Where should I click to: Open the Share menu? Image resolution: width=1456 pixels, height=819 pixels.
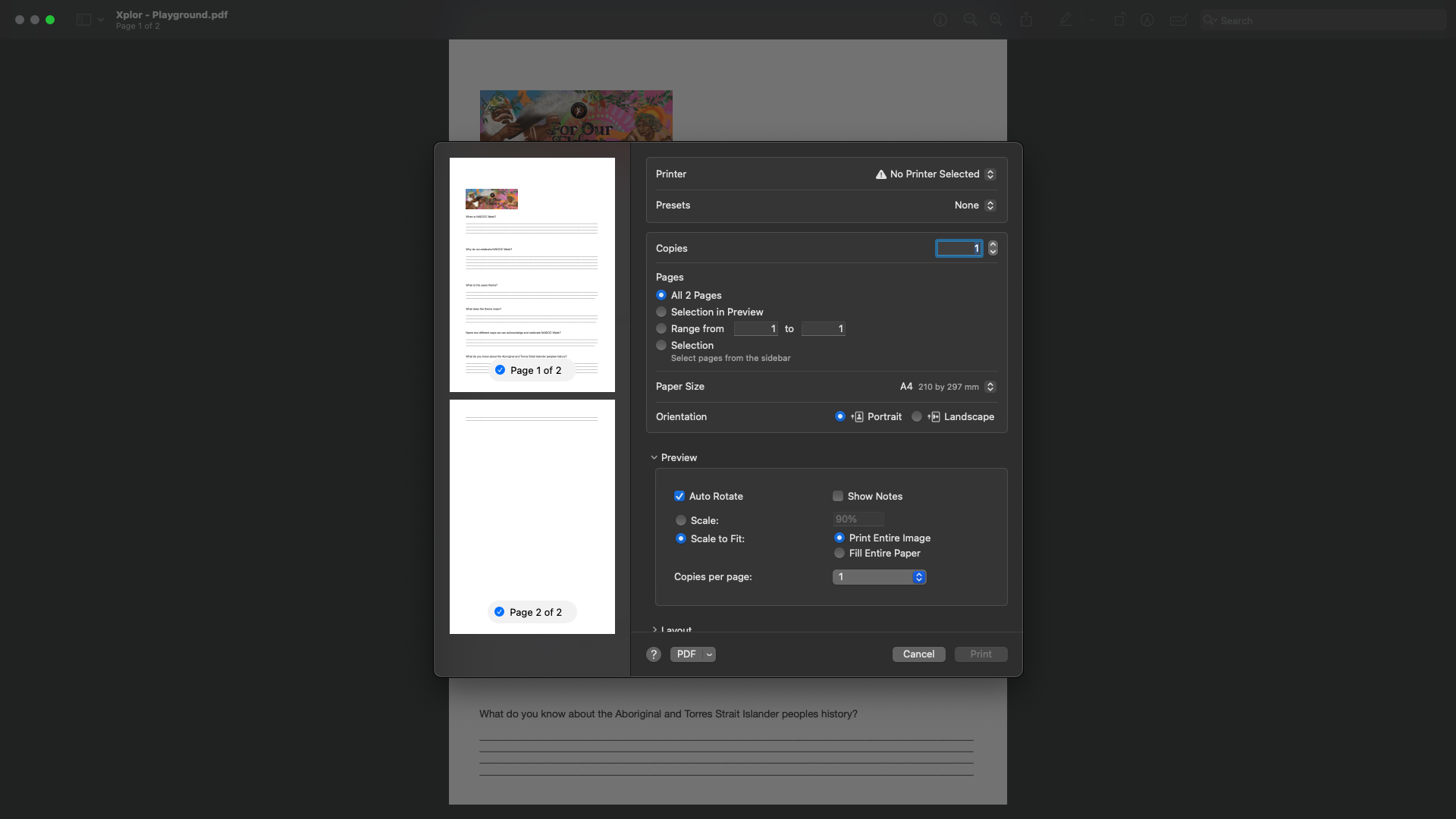click(1028, 20)
